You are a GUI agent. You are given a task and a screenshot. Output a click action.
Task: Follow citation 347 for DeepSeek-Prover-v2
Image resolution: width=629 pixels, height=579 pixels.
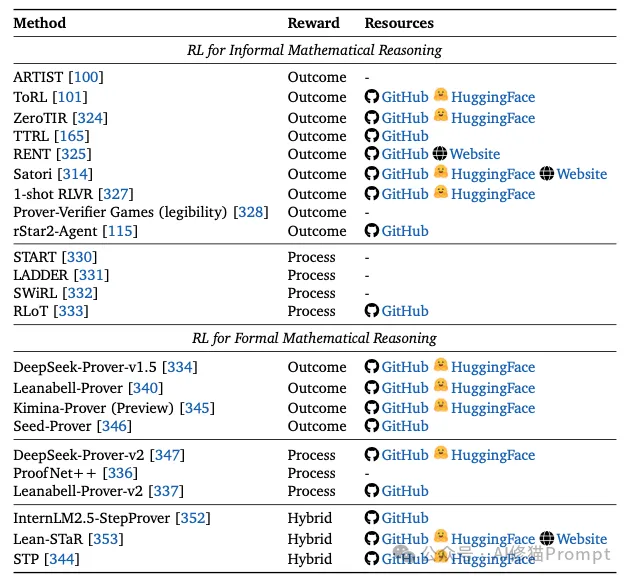[168, 455]
